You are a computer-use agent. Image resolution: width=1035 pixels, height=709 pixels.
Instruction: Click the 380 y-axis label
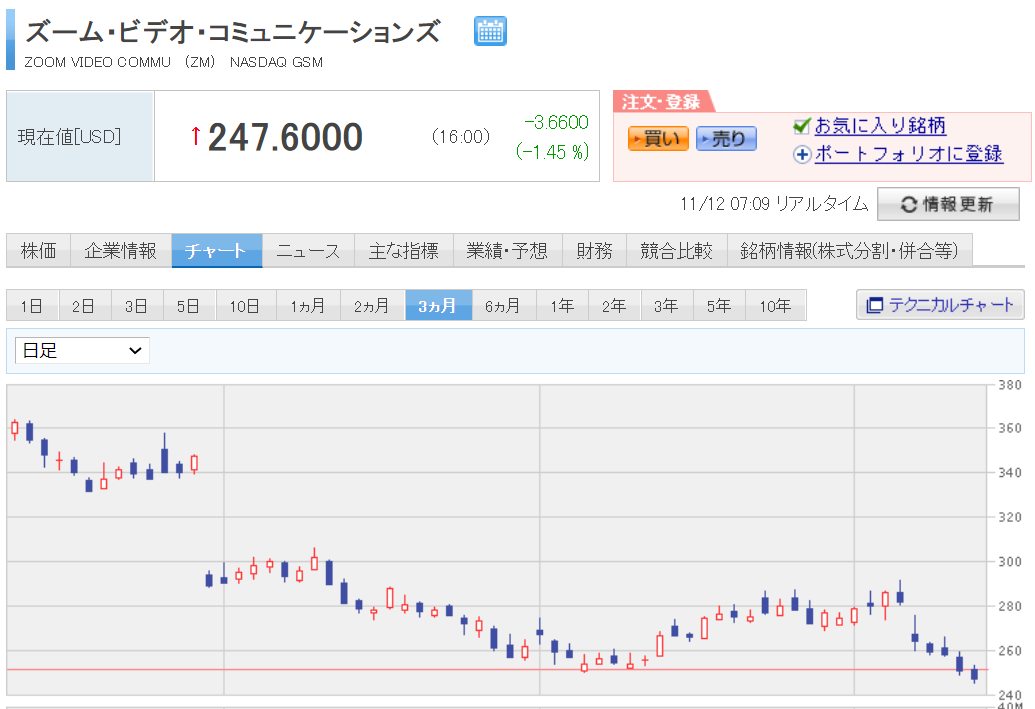click(x=1009, y=385)
